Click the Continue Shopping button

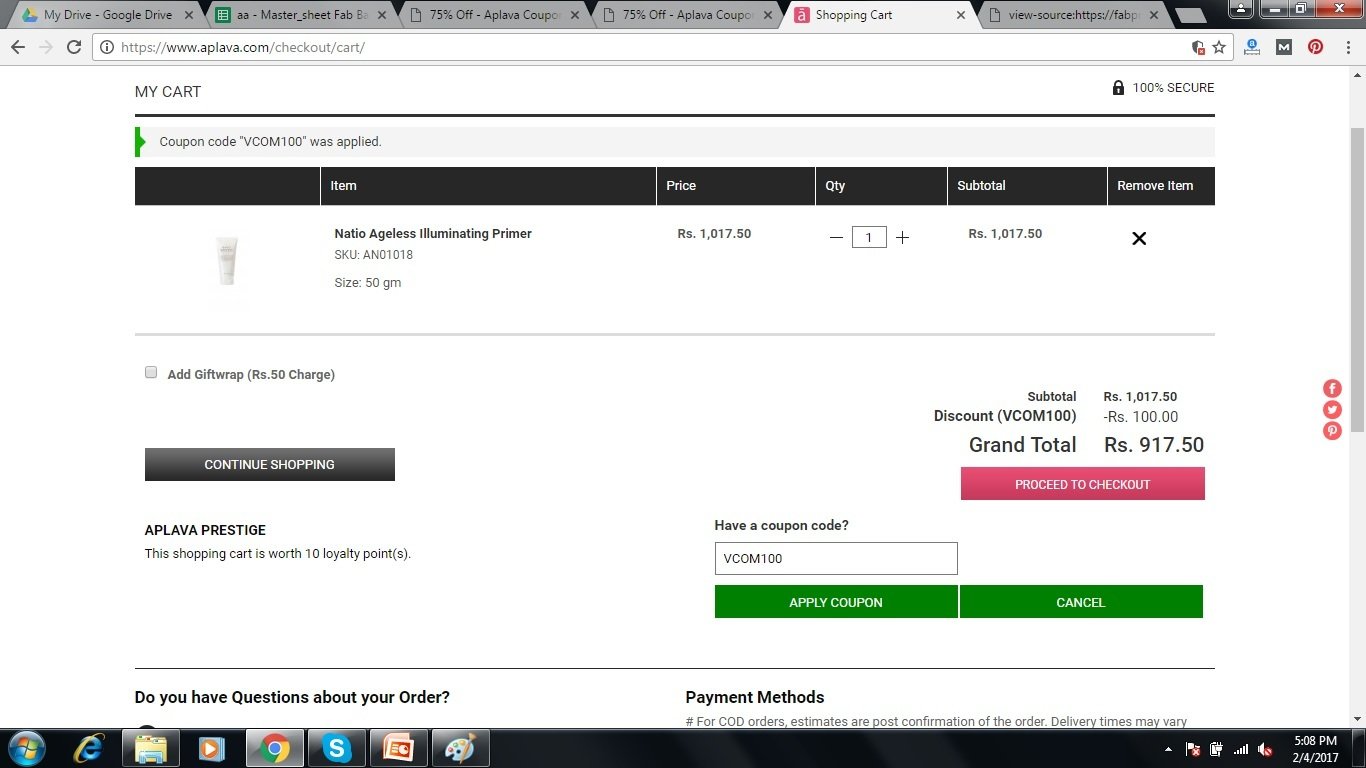pyautogui.click(x=270, y=464)
